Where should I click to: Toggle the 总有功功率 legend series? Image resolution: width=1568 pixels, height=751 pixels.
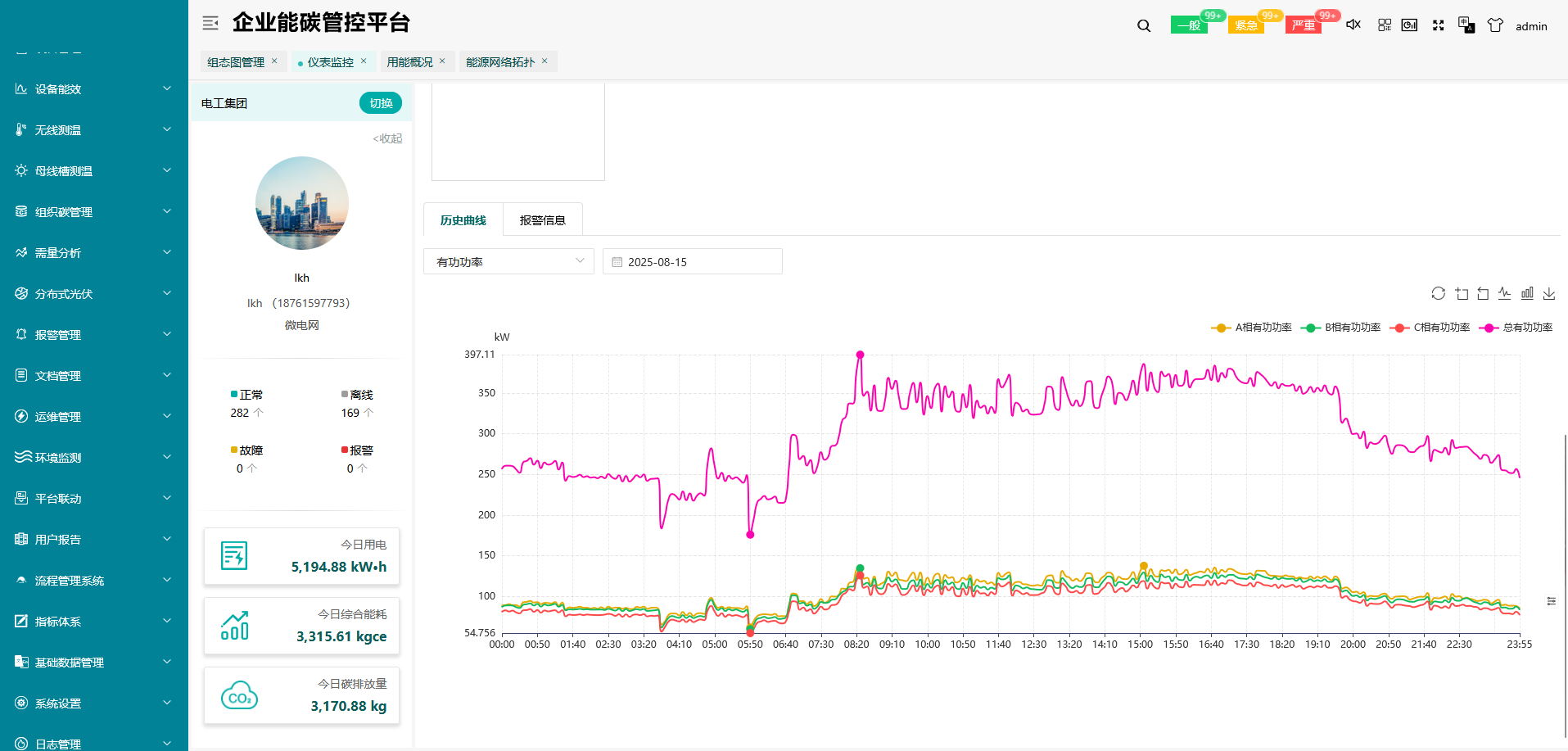coord(1519,328)
